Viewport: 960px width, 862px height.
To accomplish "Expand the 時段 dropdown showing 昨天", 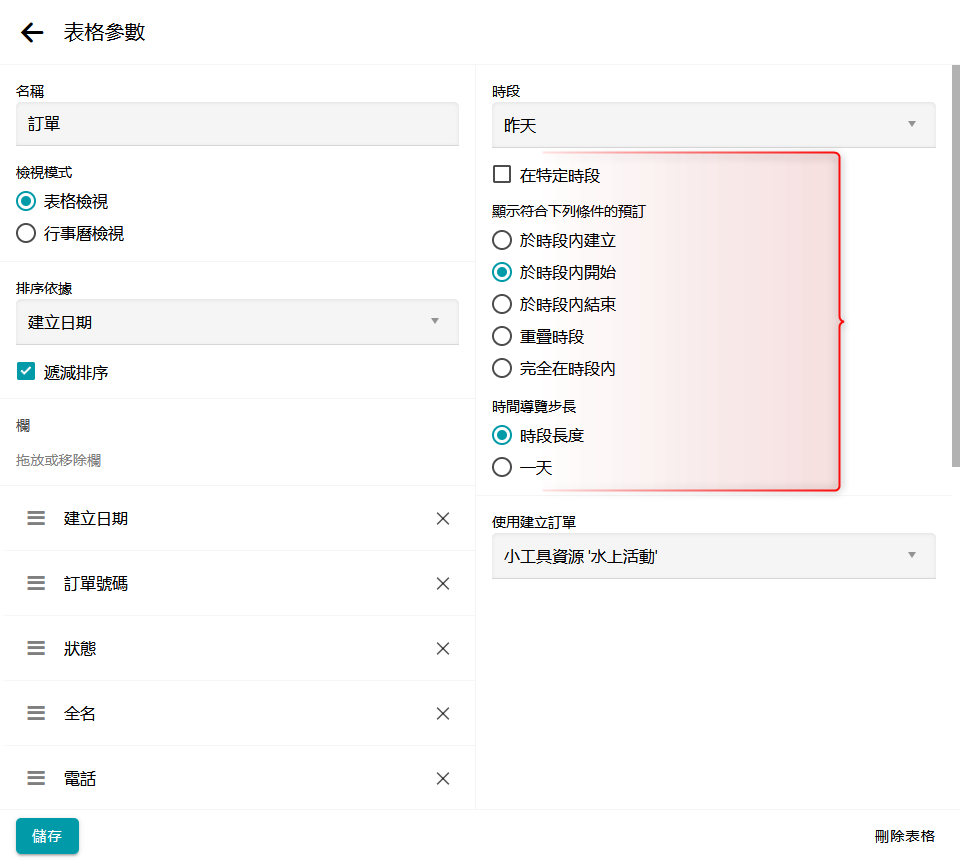I will [713, 125].
